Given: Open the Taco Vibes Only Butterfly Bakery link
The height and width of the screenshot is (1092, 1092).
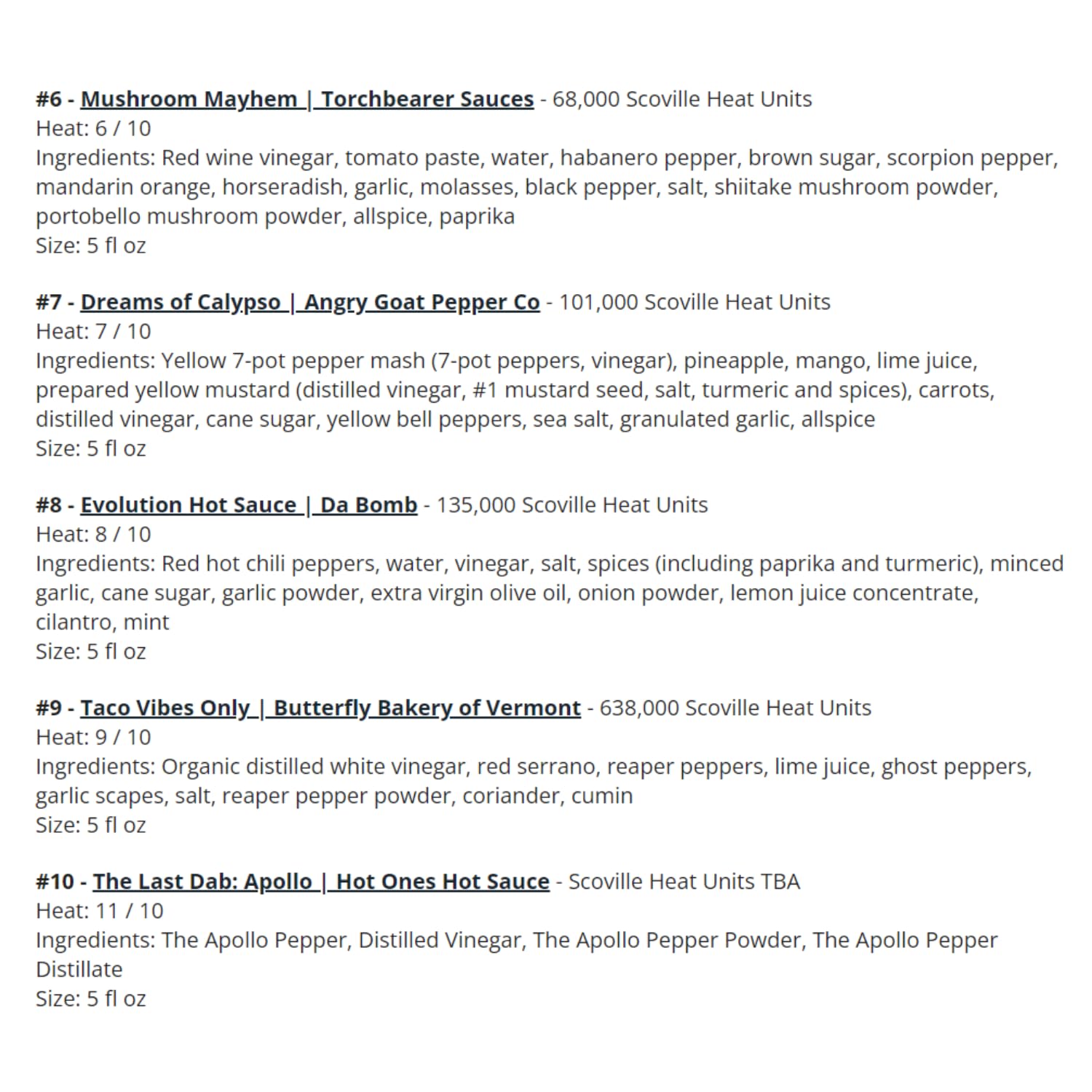Looking at the screenshot, I should [331, 708].
